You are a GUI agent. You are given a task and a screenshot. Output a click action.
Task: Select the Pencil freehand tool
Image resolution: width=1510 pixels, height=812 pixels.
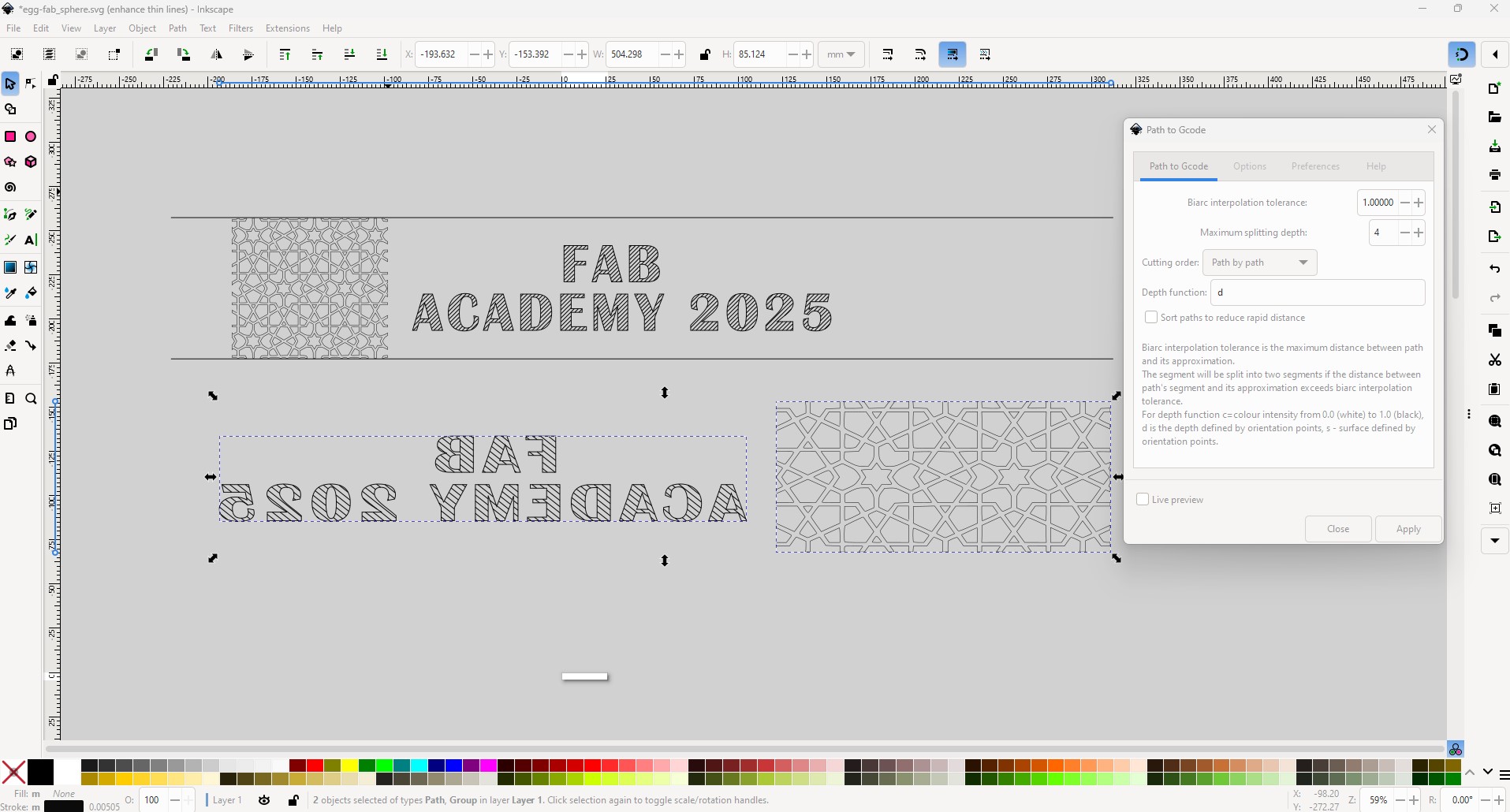tap(31, 214)
